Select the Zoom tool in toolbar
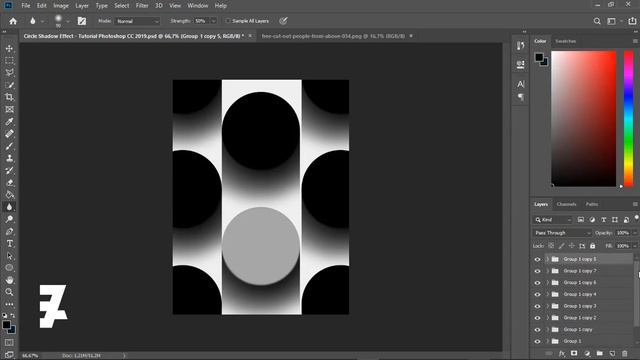This screenshot has width=640, height=360. [9, 292]
